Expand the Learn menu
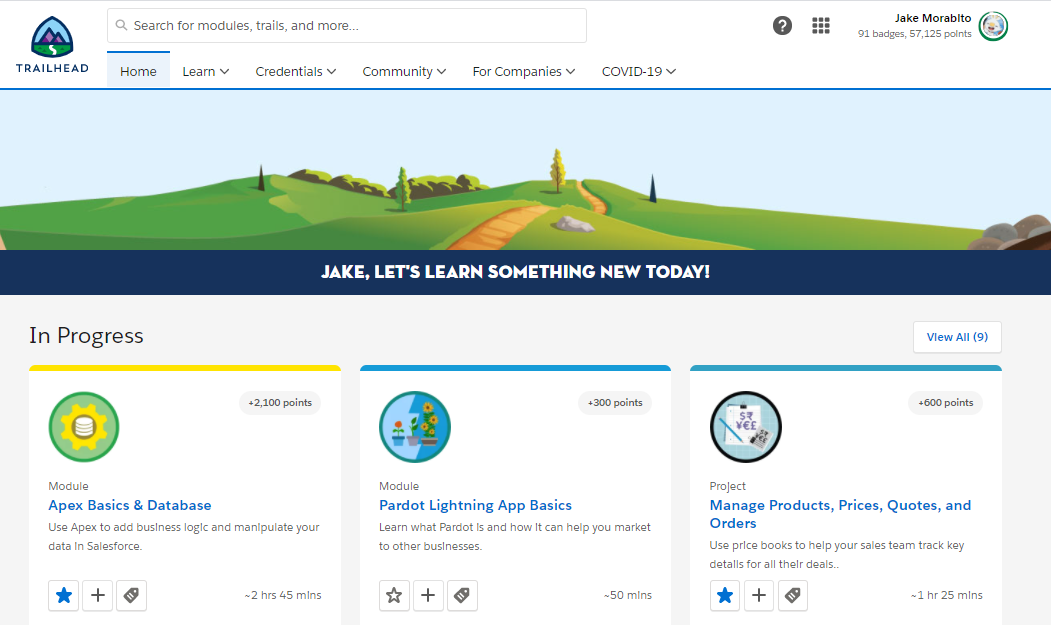The image size is (1051, 625). tap(206, 71)
